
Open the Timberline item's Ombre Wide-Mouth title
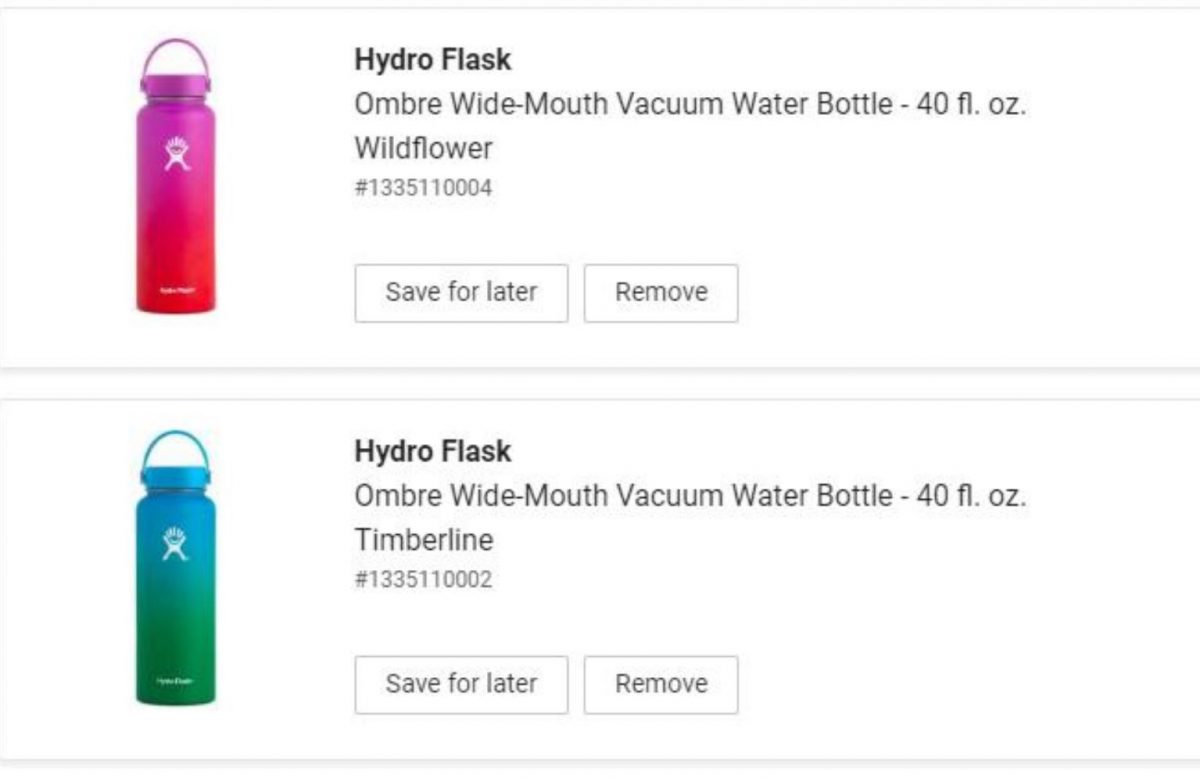690,496
